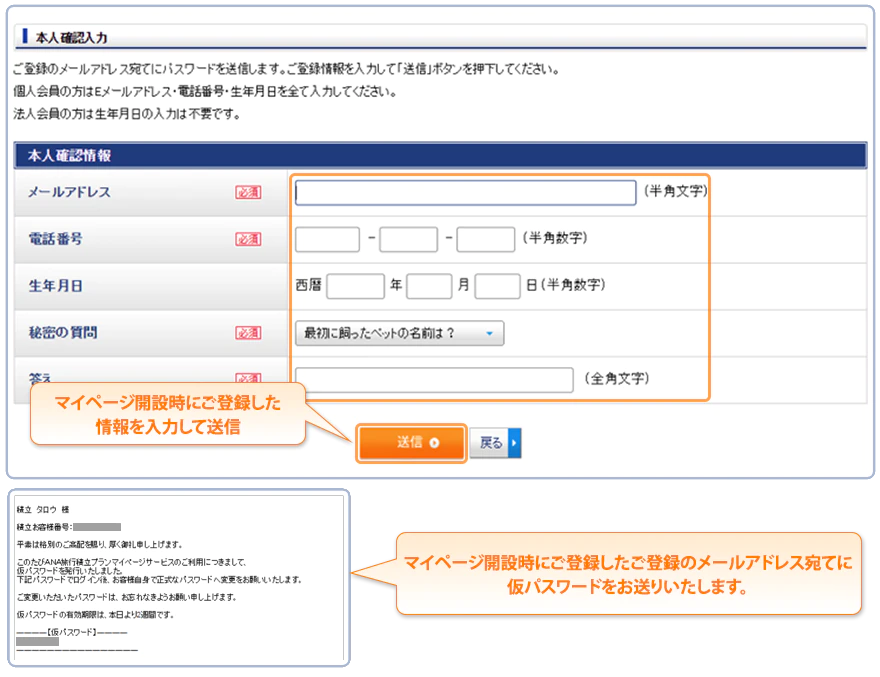Click the blue arrow beside 戻る
Screen dimensions: 880x677
pos(514,443)
